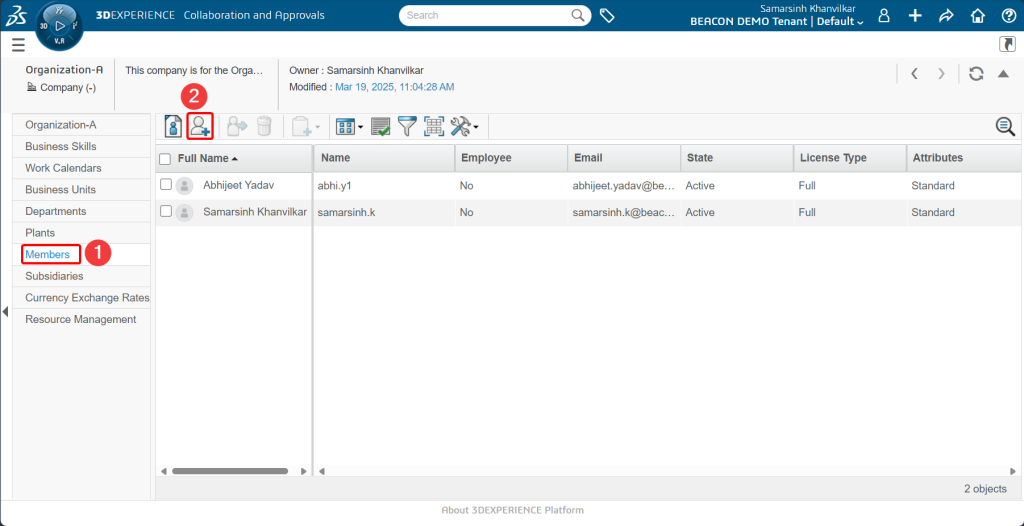Click the refresh icon in header
The width and height of the screenshot is (1024, 526).
tap(976, 74)
